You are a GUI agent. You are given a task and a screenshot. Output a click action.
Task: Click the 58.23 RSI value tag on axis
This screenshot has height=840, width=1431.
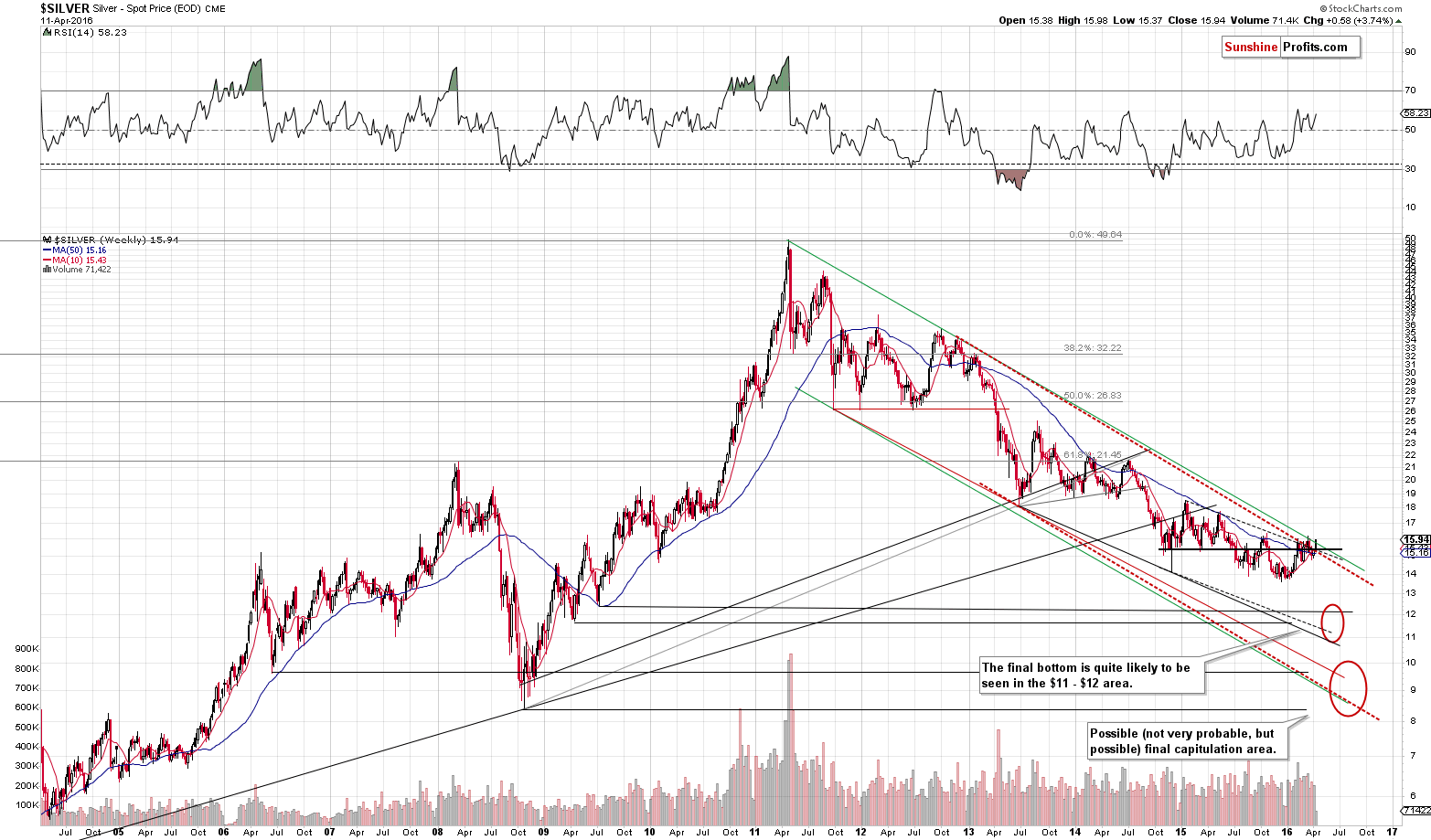[x=1415, y=113]
